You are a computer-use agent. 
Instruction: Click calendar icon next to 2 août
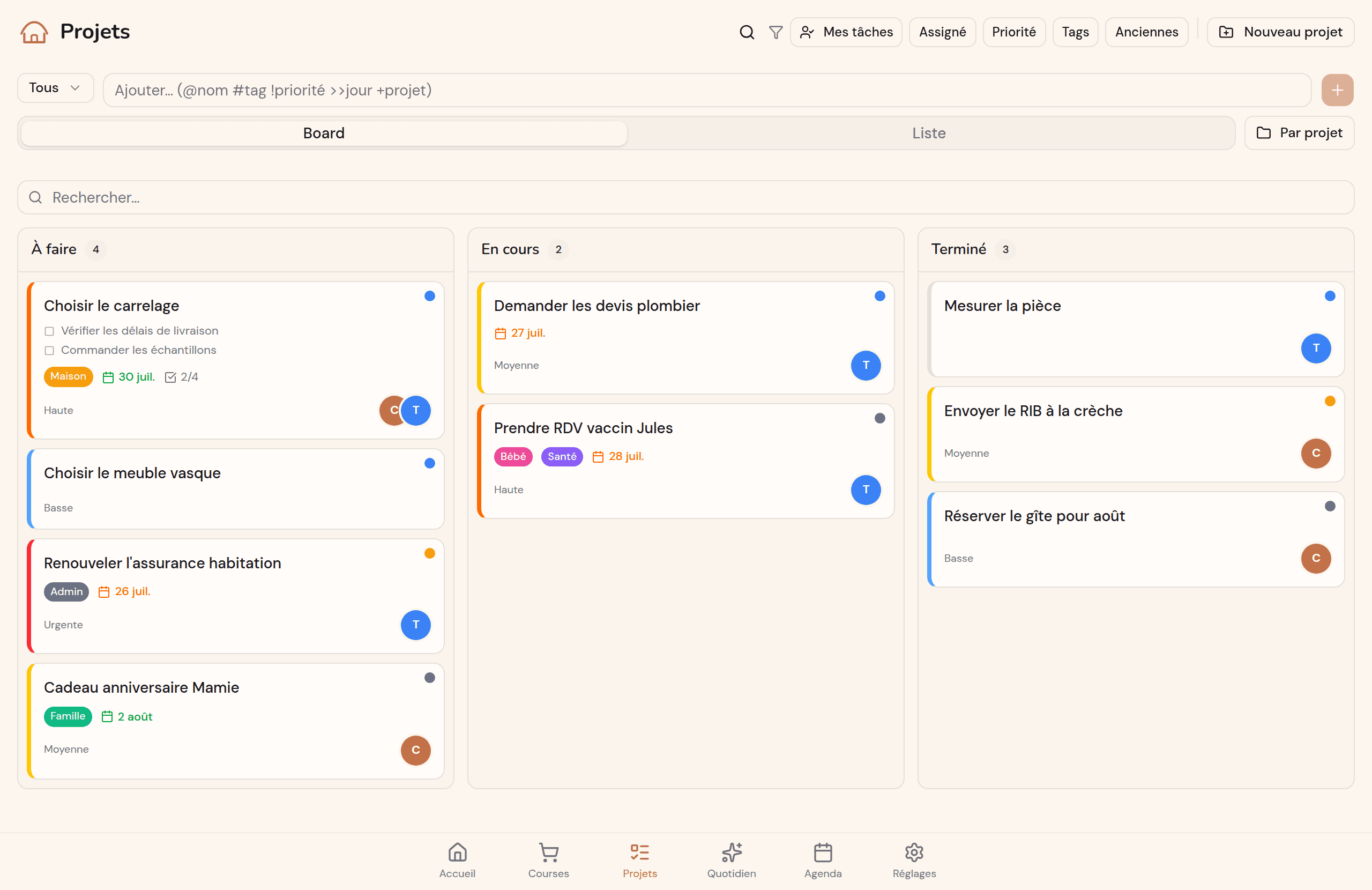click(107, 716)
